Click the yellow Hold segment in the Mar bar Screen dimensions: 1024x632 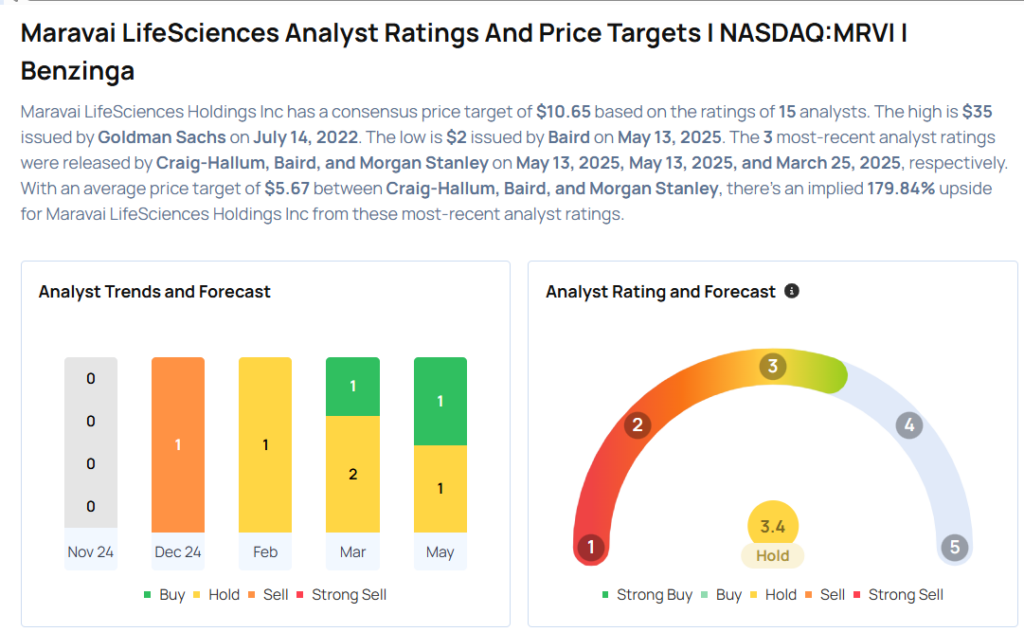click(353, 474)
